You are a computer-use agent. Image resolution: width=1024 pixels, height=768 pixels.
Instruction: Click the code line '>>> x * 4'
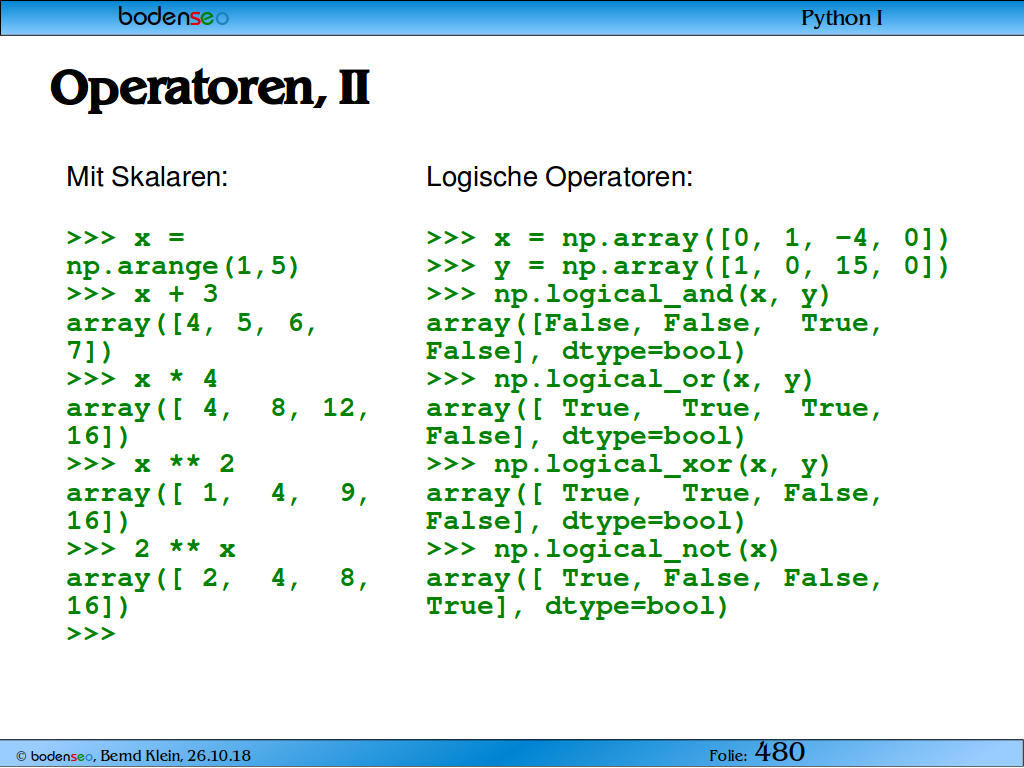point(142,379)
